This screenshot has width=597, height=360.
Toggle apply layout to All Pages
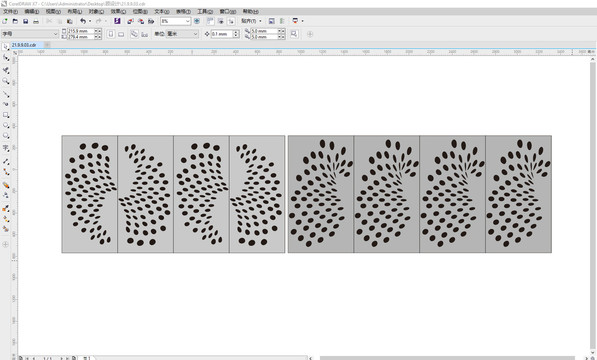point(134,34)
